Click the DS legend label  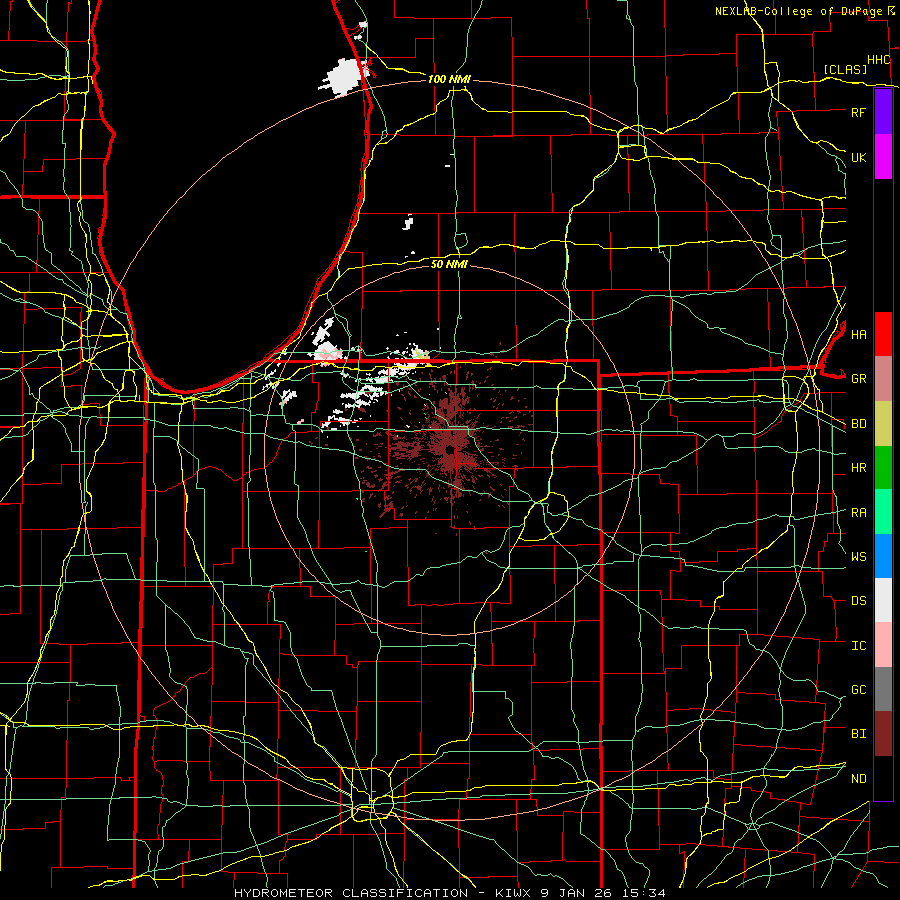pos(858,601)
